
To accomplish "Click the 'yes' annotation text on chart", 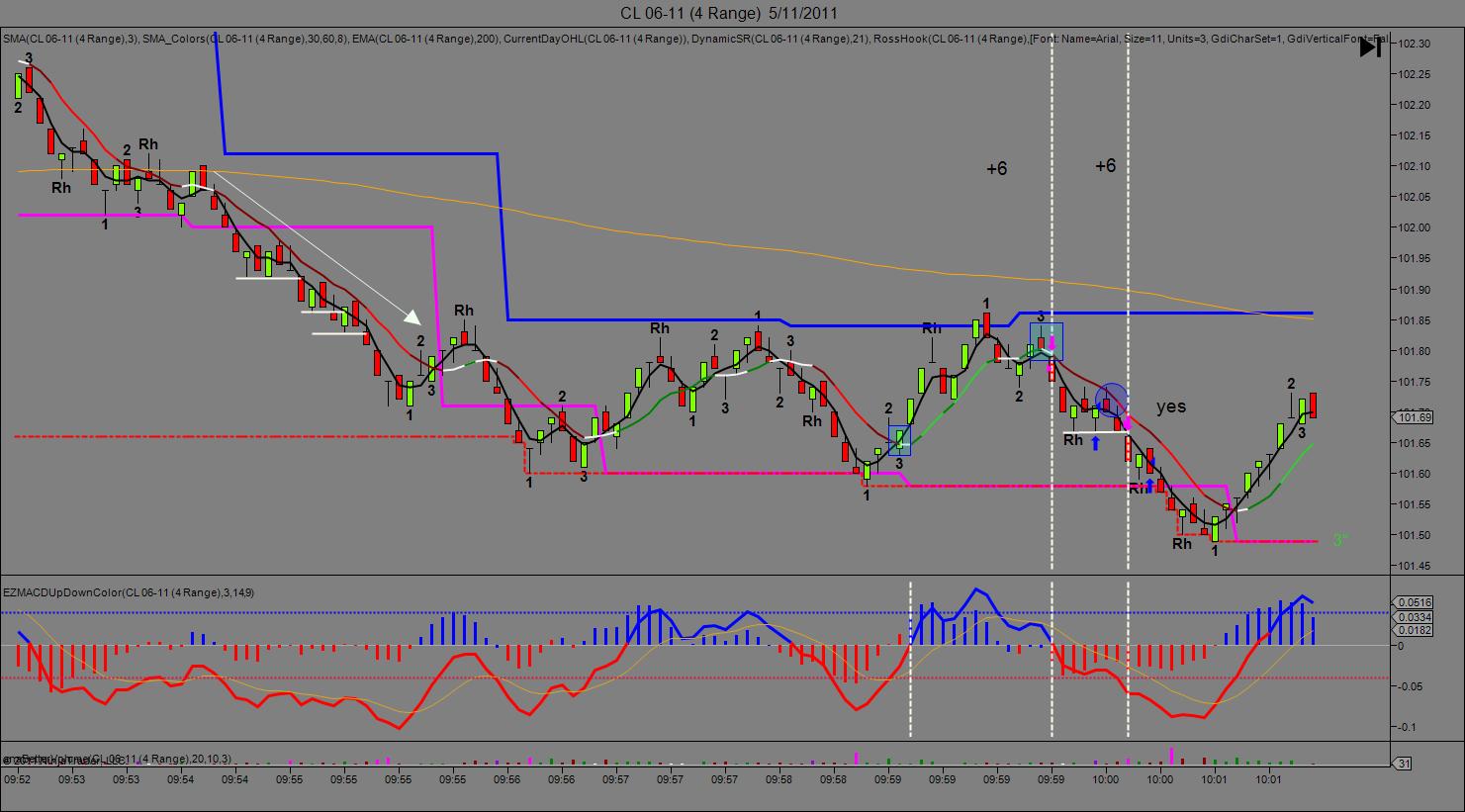I will pos(1170,406).
